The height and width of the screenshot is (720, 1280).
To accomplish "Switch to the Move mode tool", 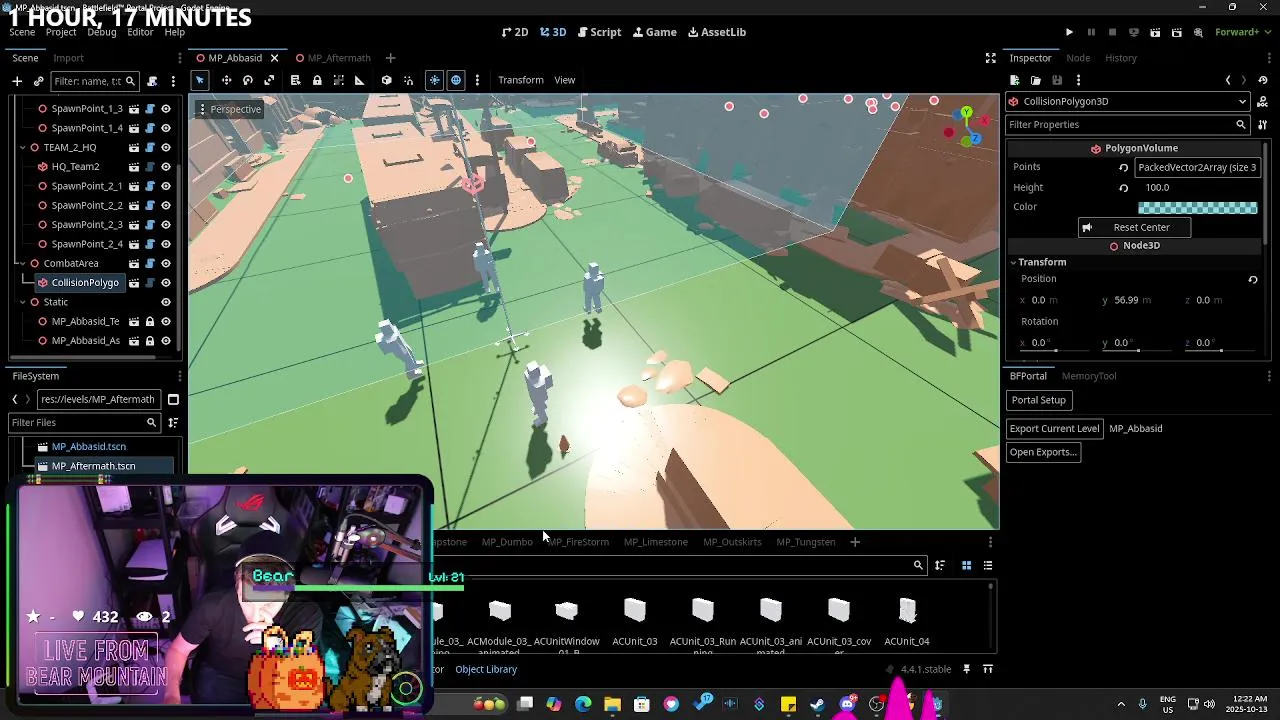I will click(x=226, y=80).
